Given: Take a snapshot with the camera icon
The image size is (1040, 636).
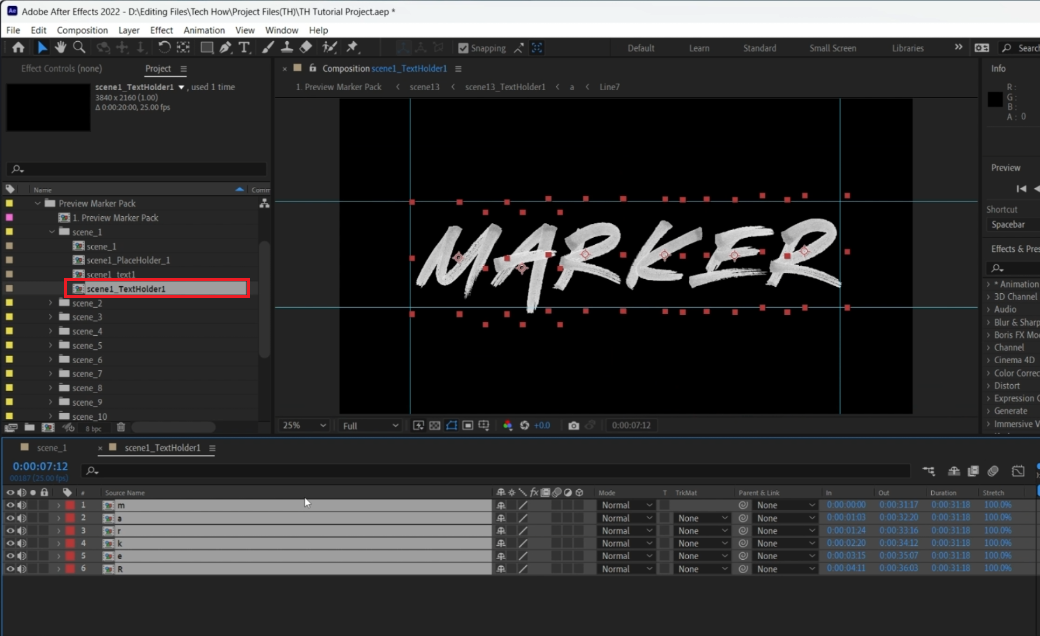Looking at the screenshot, I should [x=573, y=425].
